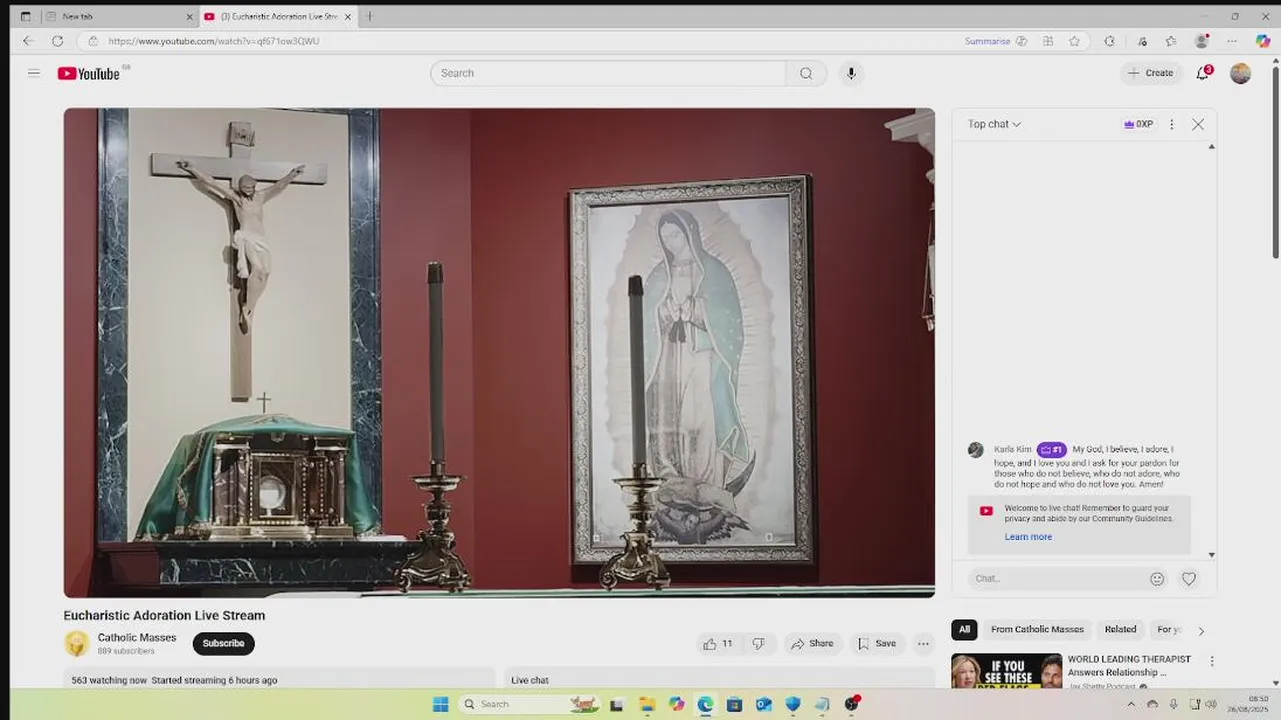
Task: Open the Catholic Masses channel name link
Action: 137,637
